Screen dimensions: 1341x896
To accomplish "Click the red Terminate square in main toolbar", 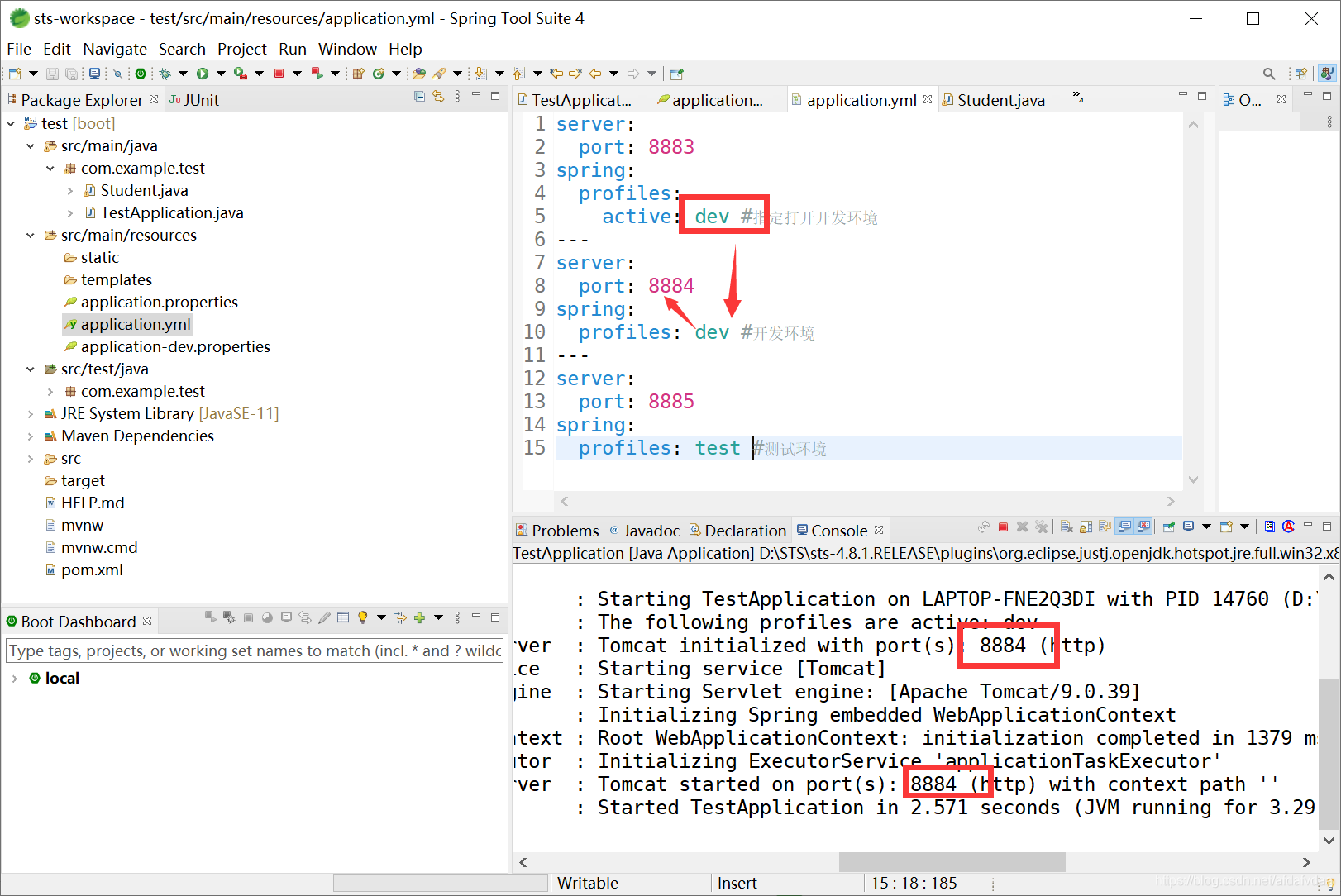I will (x=279, y=74).
